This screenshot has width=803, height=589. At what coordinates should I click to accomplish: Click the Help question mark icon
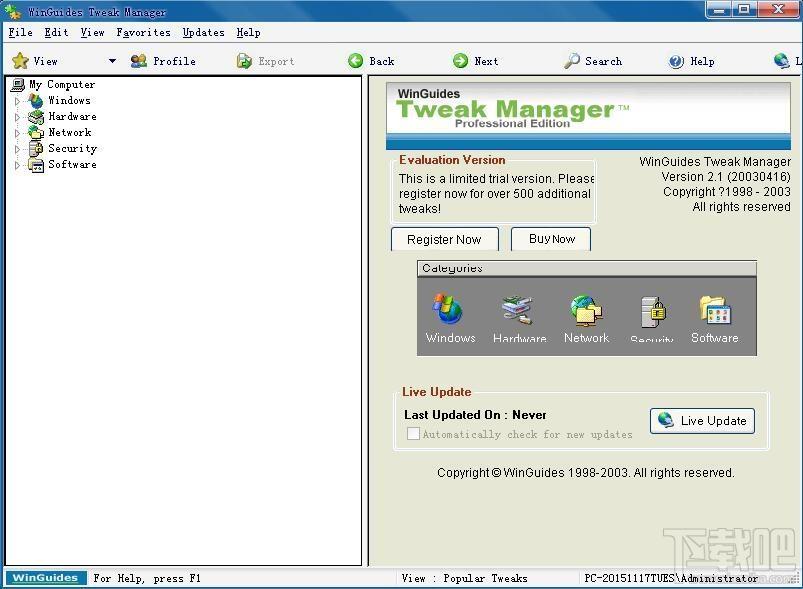[677, 61]
